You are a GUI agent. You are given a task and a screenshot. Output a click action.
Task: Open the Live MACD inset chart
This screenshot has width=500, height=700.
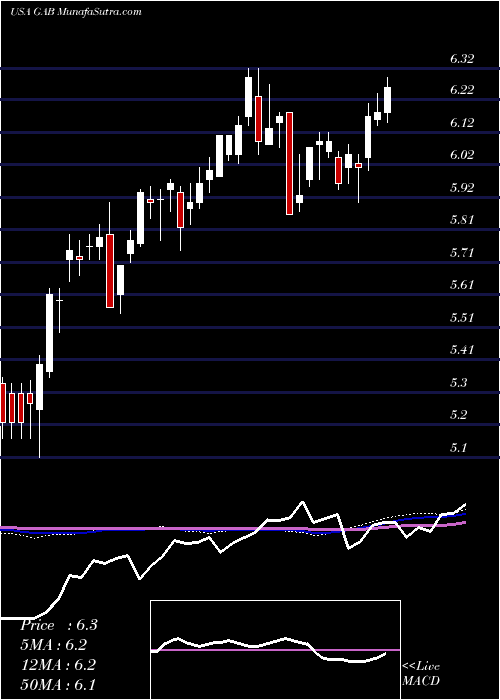tap(275, 650)
